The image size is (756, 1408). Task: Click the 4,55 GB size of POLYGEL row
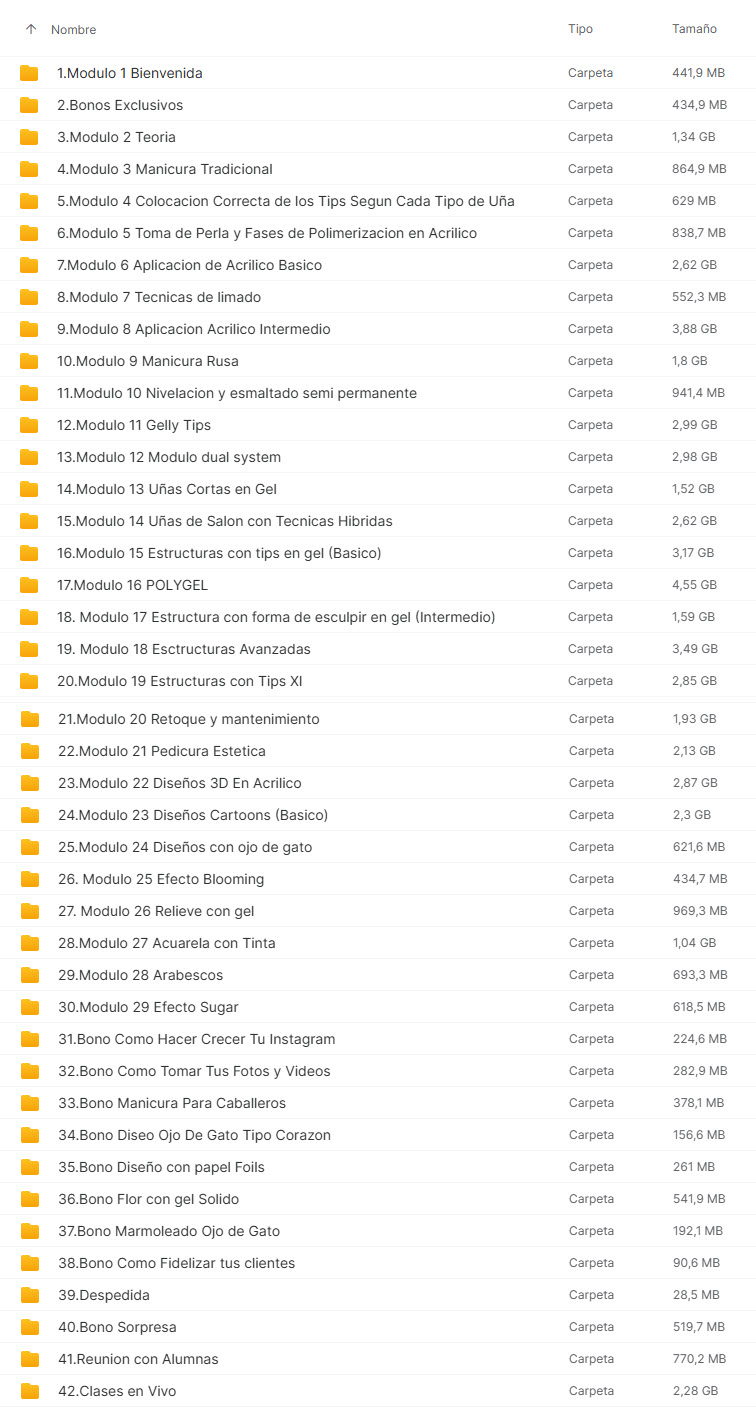(694, 585)
